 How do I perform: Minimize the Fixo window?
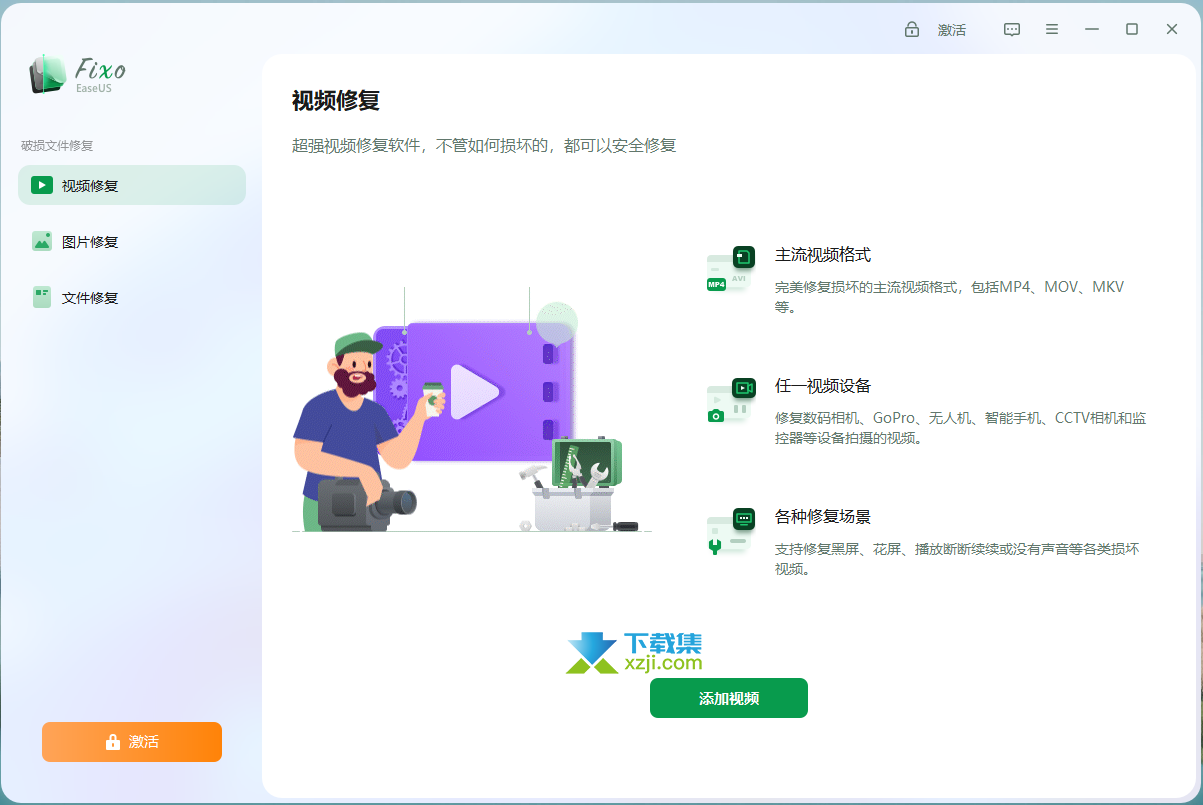(x=1092, y=30)
